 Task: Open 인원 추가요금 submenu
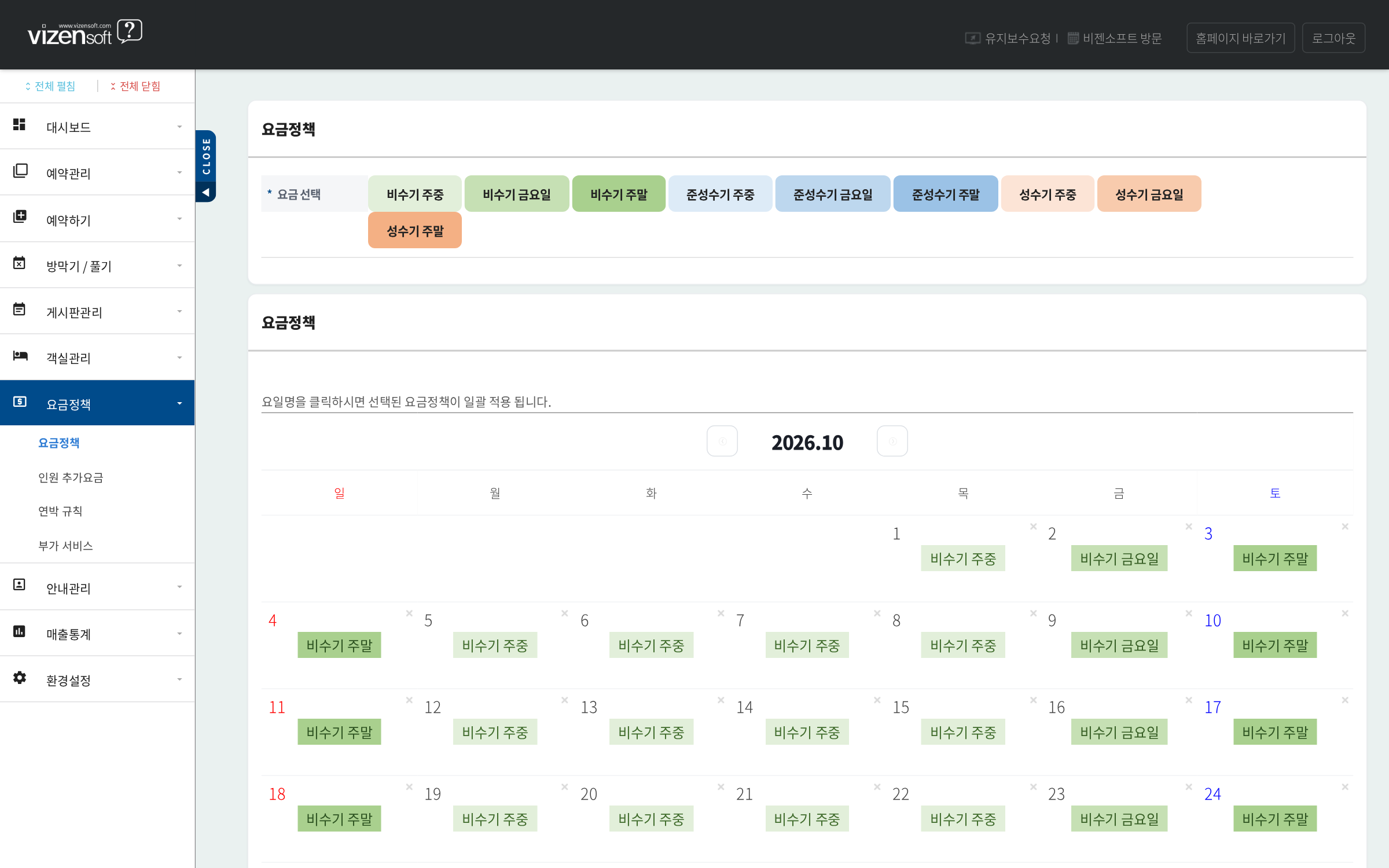point(71,477)
